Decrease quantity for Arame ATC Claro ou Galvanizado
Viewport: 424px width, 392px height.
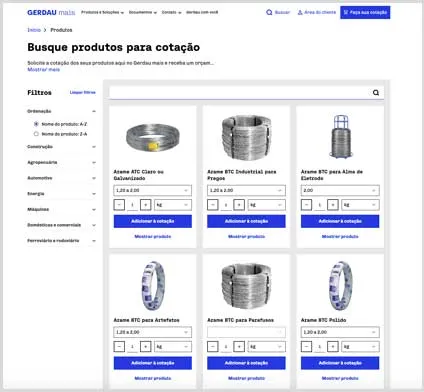tap(119, 205)
